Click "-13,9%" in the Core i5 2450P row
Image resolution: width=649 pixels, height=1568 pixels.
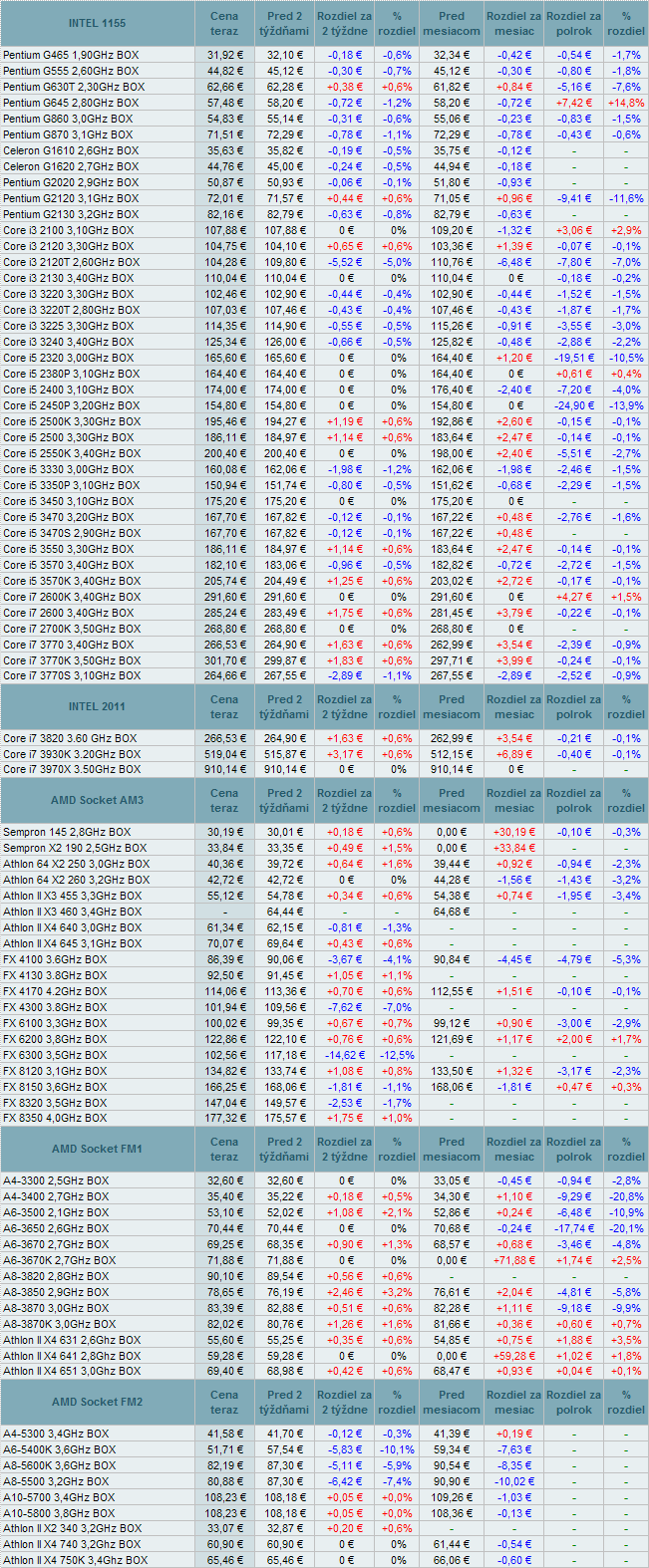point(626,405)
